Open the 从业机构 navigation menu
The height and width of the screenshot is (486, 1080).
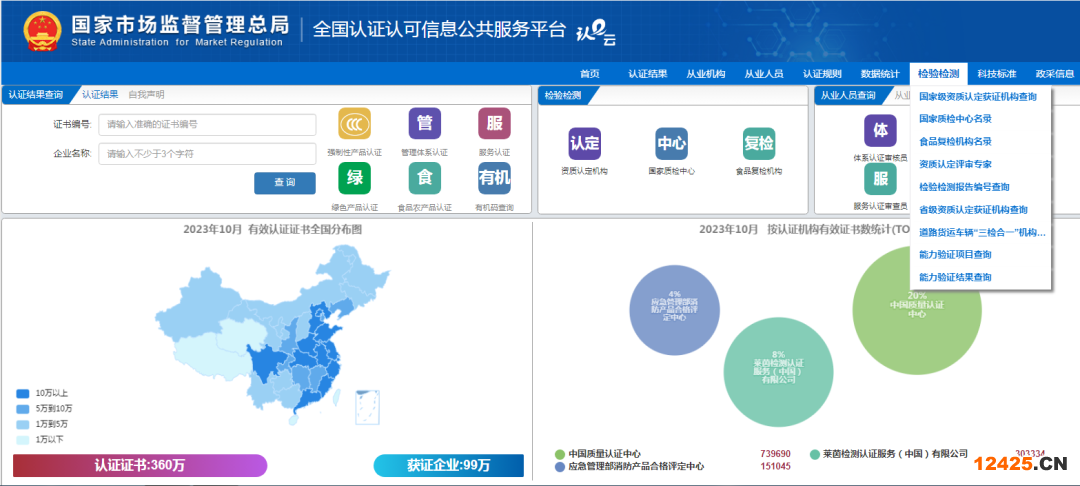click(x=705, y=74)
